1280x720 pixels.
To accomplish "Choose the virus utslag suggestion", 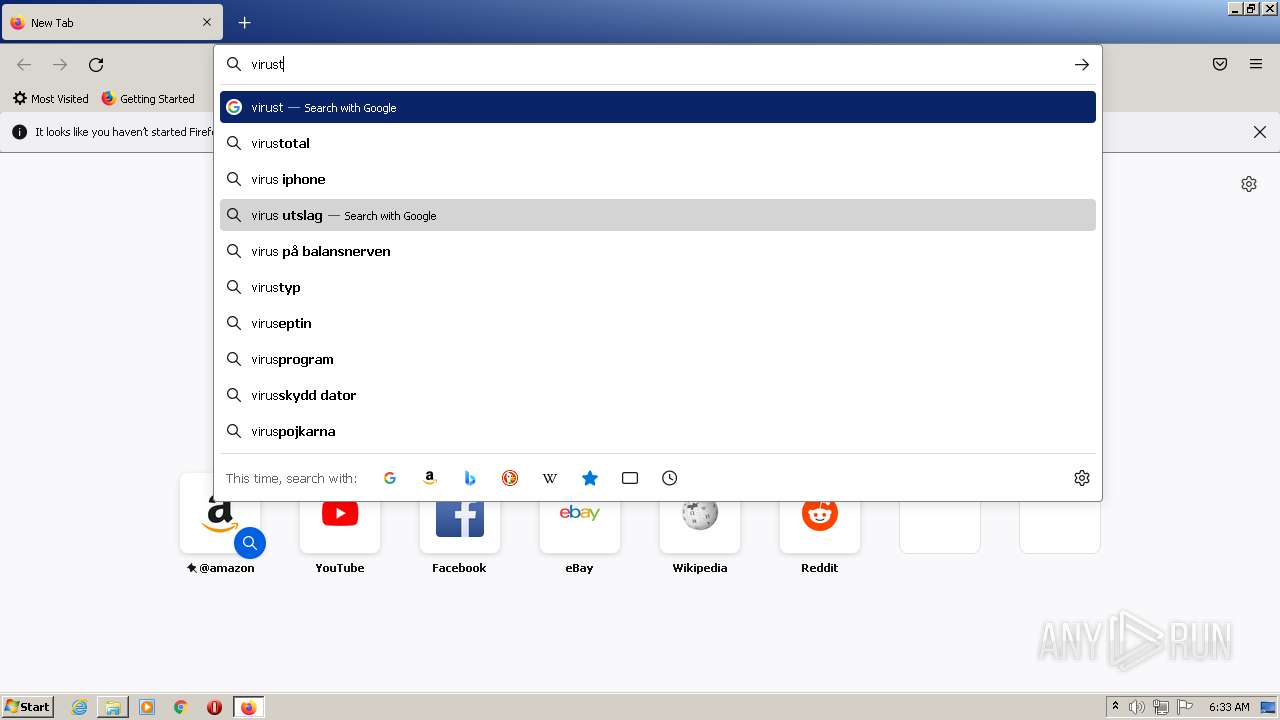I will [x=658, y=215].
